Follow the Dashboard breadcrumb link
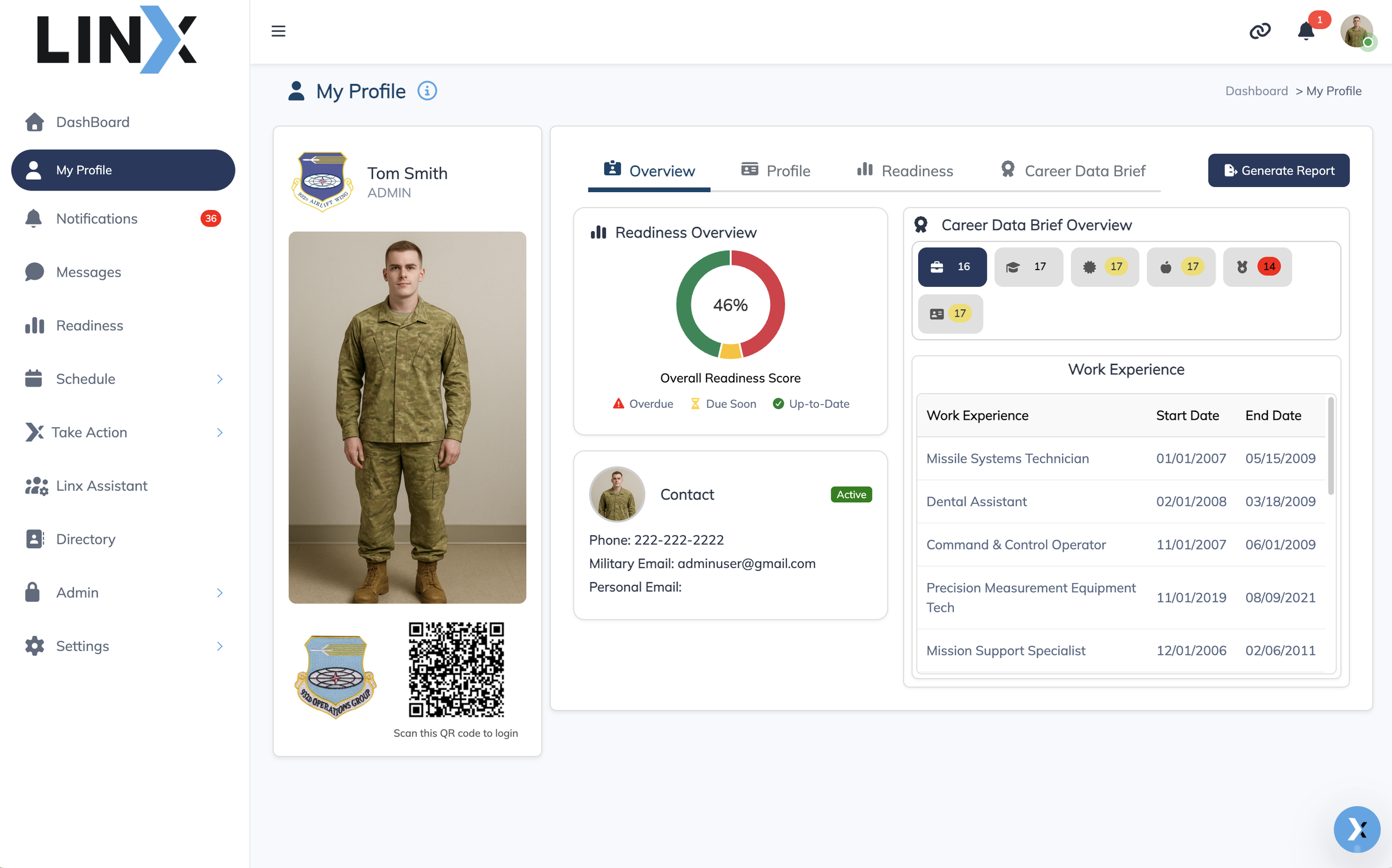 pos(1256,91)
